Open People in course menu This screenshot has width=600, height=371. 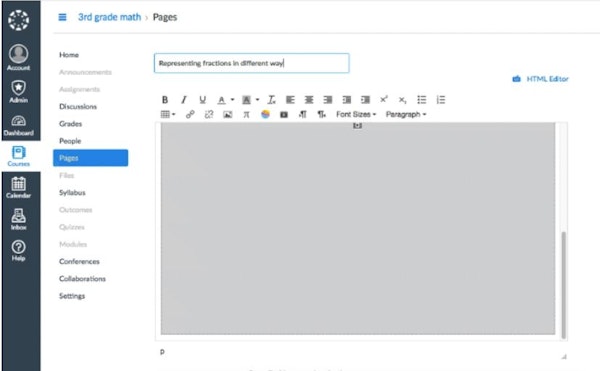pos(70,141)
